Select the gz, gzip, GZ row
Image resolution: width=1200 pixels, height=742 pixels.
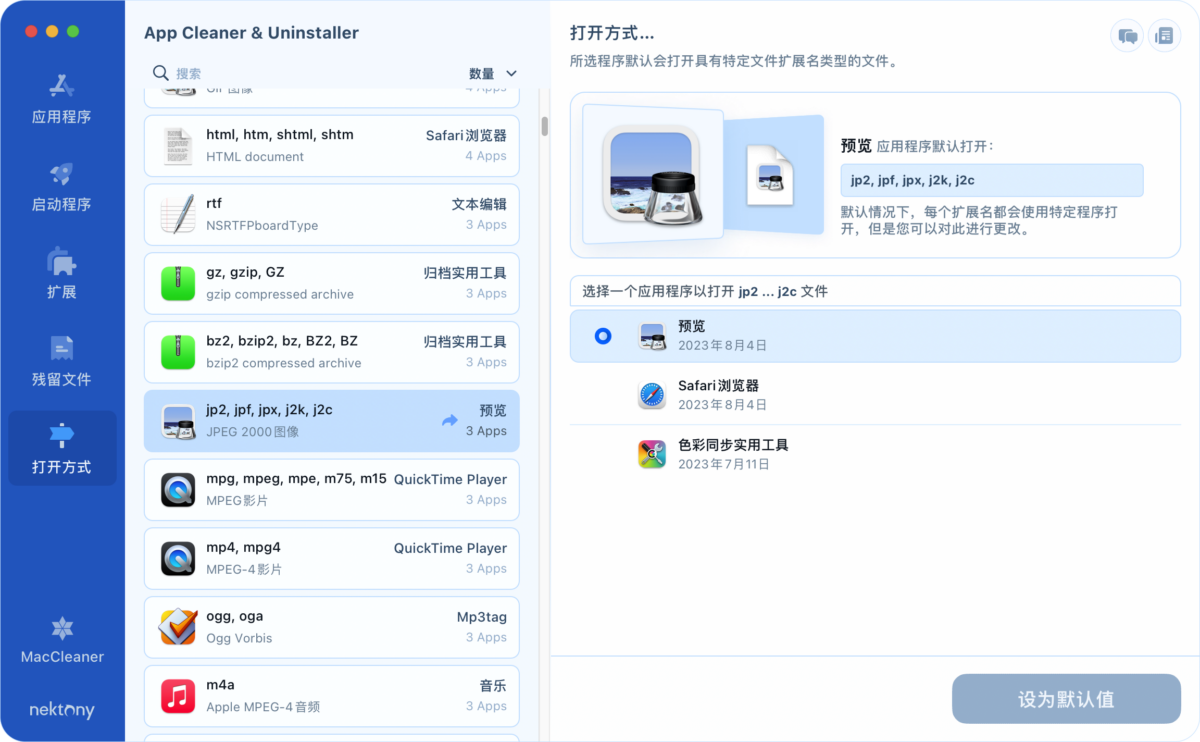coord(332,283)
